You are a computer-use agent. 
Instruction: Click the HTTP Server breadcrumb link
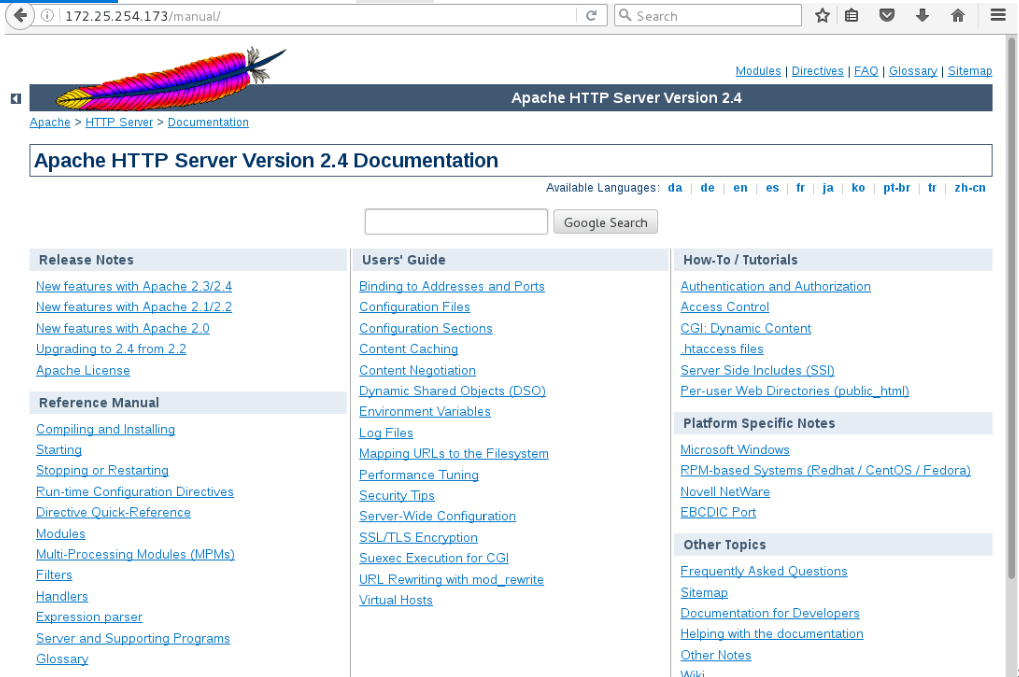(119, 122)
